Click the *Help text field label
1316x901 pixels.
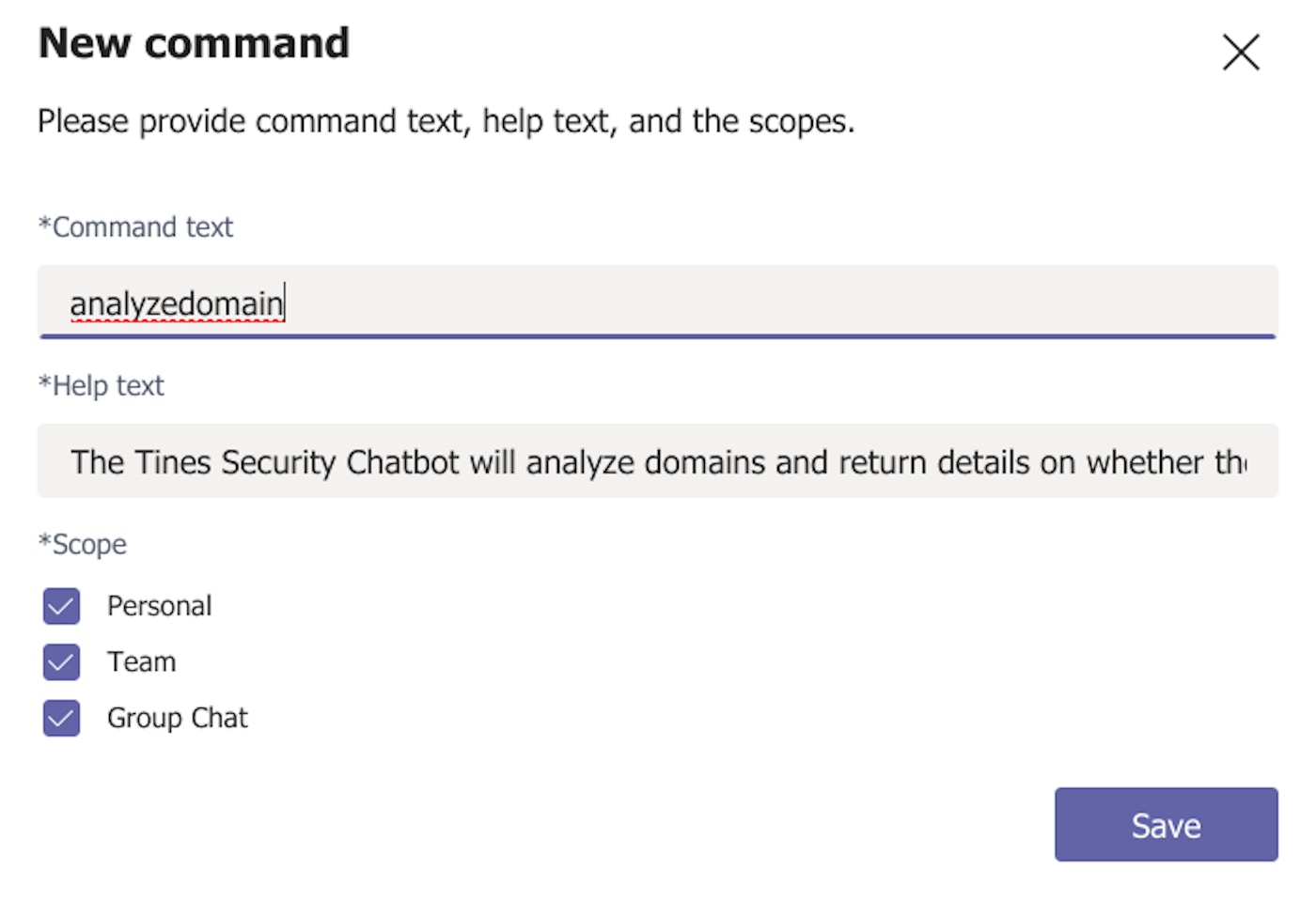click(102, 386)
